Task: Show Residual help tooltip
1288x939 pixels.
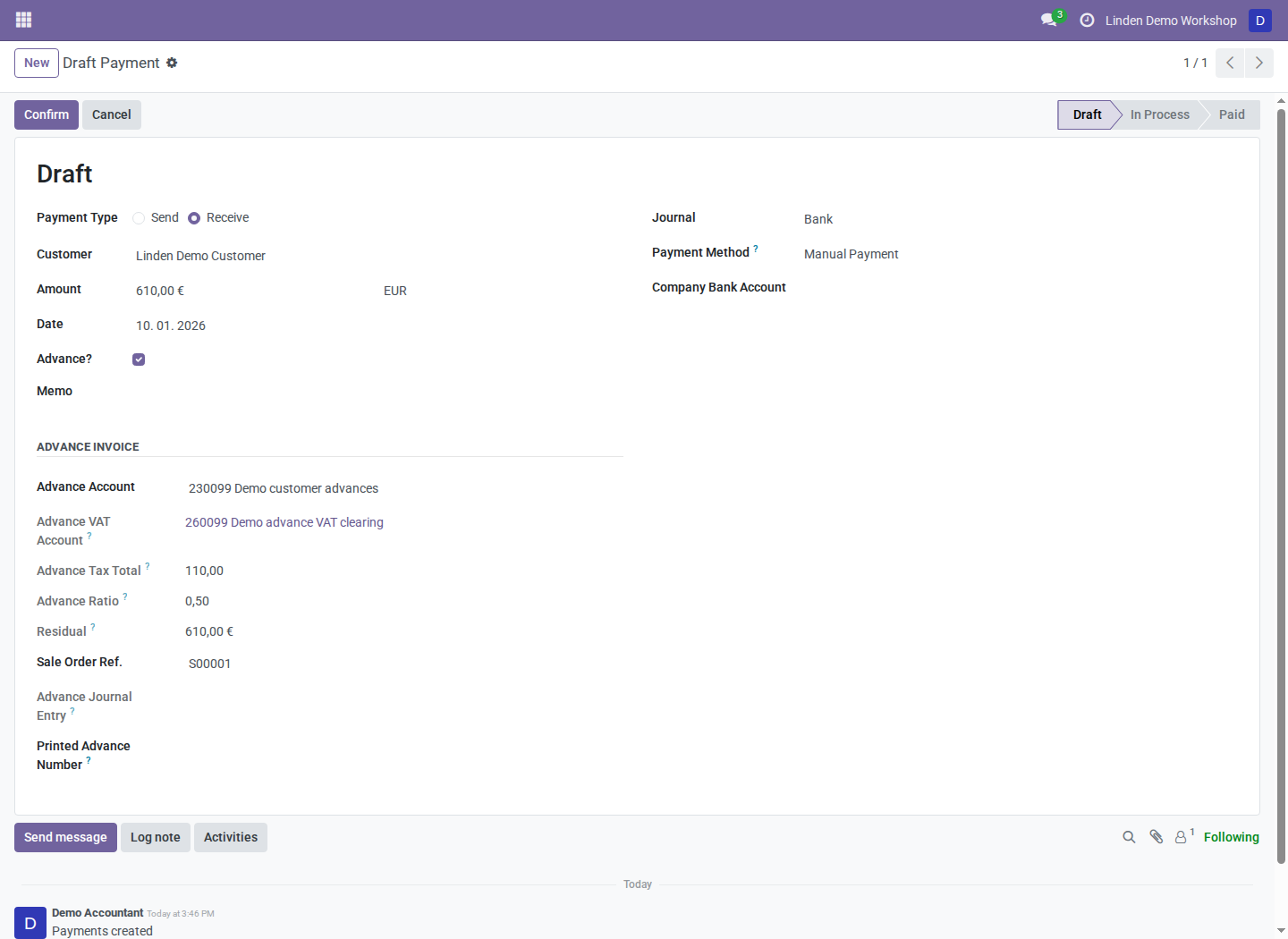Action: (x=93, y=628)
